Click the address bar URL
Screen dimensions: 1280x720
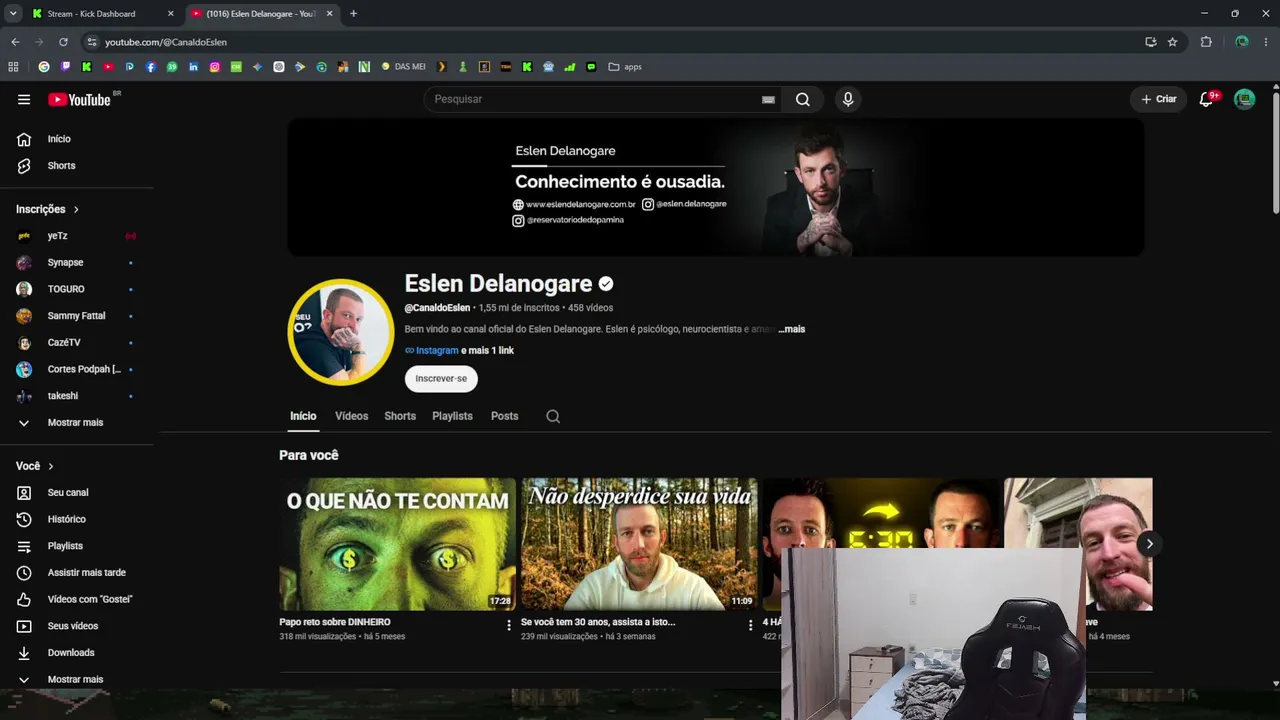point(166,42)
